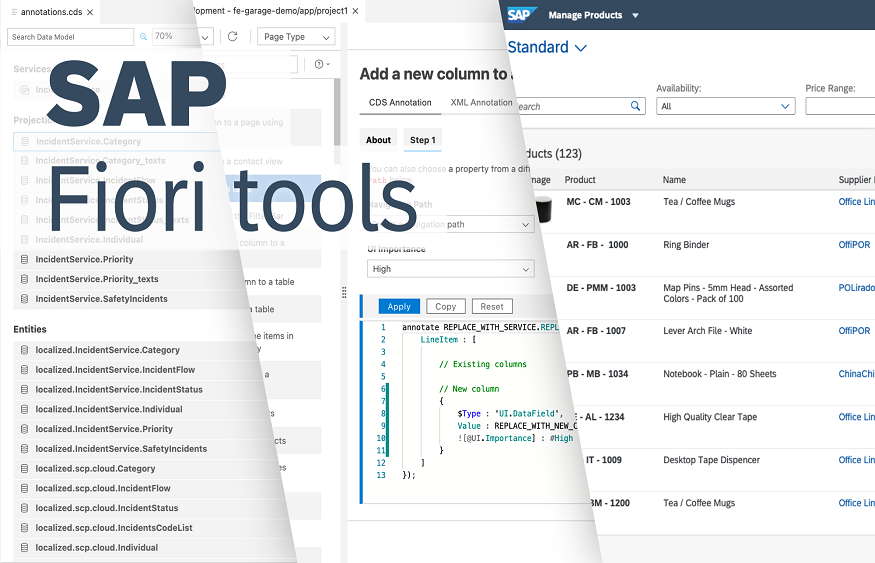Open the Page Type dropdown
Screen dimensions: 875x563
(296, 37)
